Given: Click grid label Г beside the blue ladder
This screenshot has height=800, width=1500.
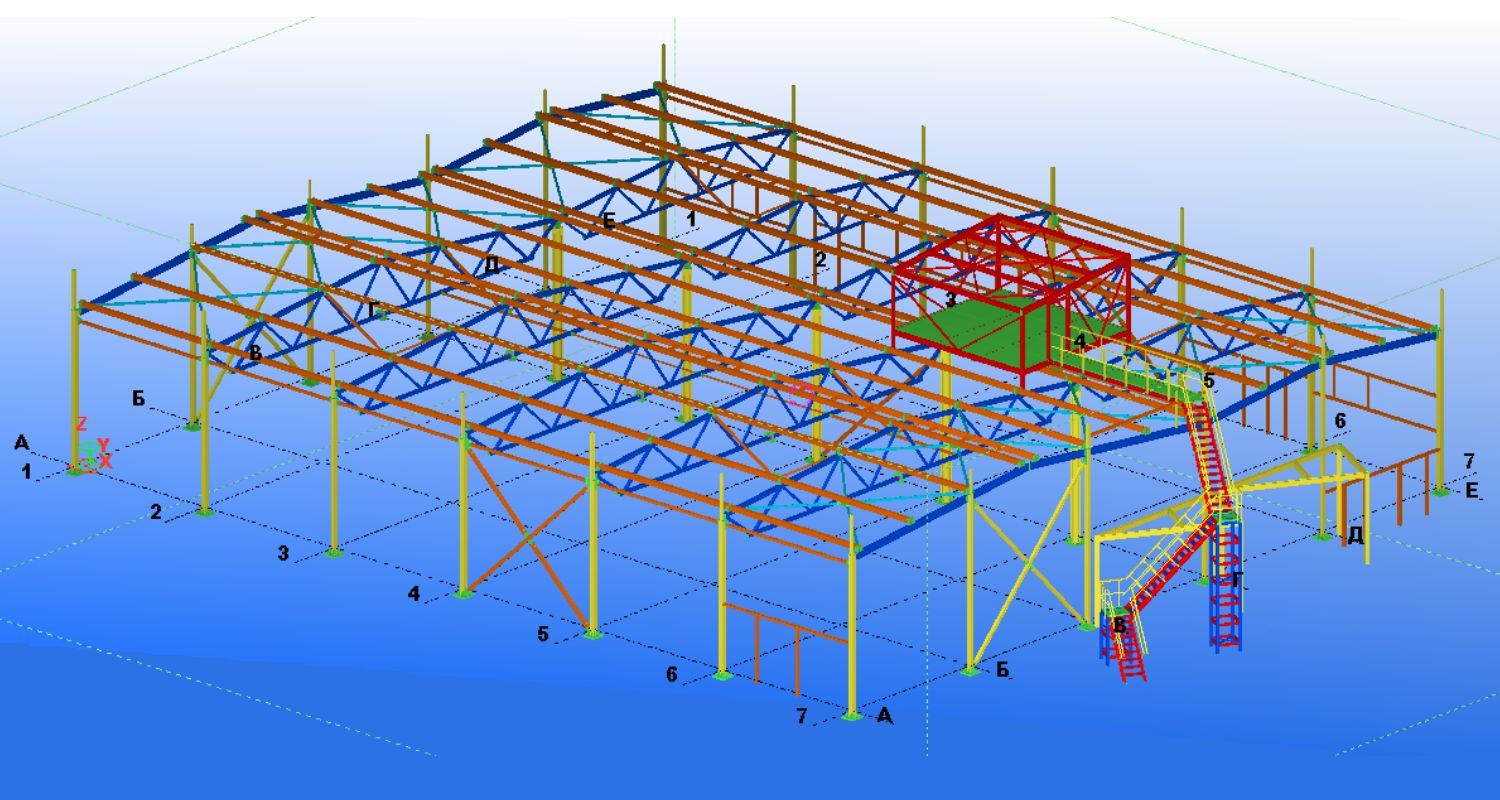Looking at the screenshot, I should pos(1237,580).
